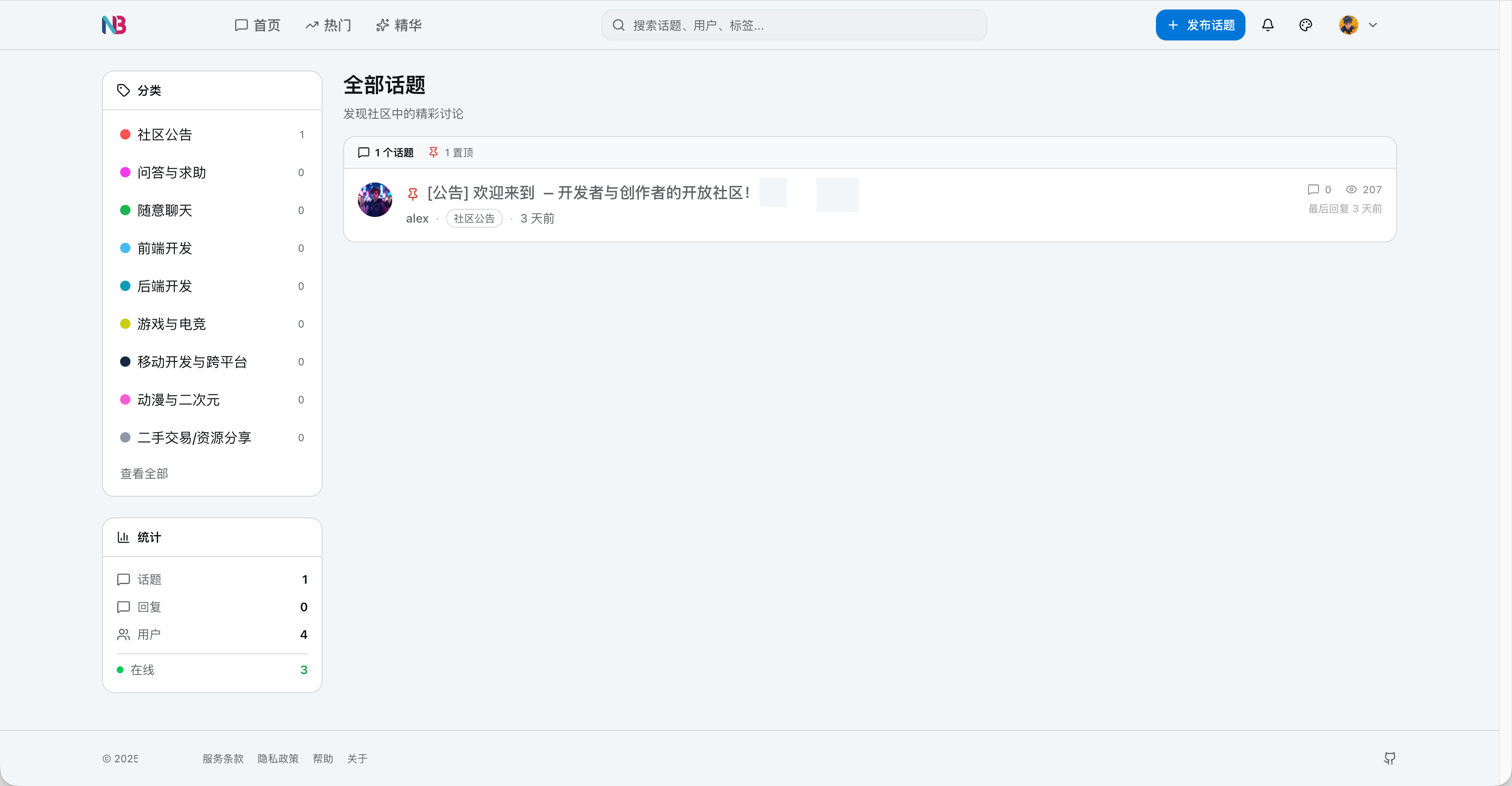Viewport: 1512px width, 786px height.
Task: Switch to the 热门 nav tab
Action: point(328,25)
